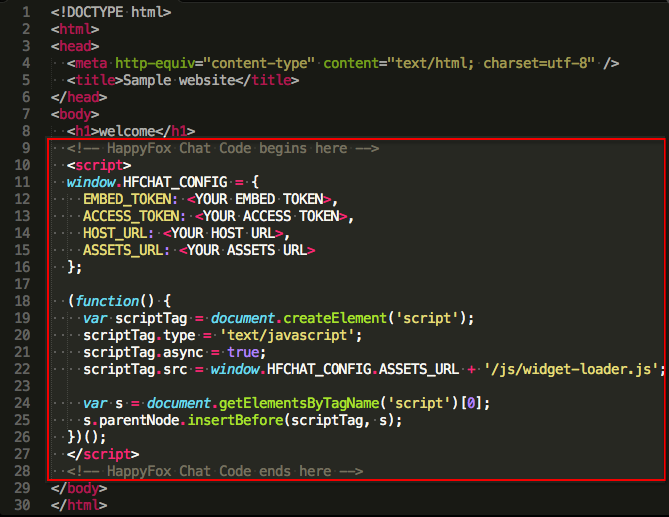Click the ASSETS_URL key on line 15
The width and height of the screenshot is (669, 517).
123,250
